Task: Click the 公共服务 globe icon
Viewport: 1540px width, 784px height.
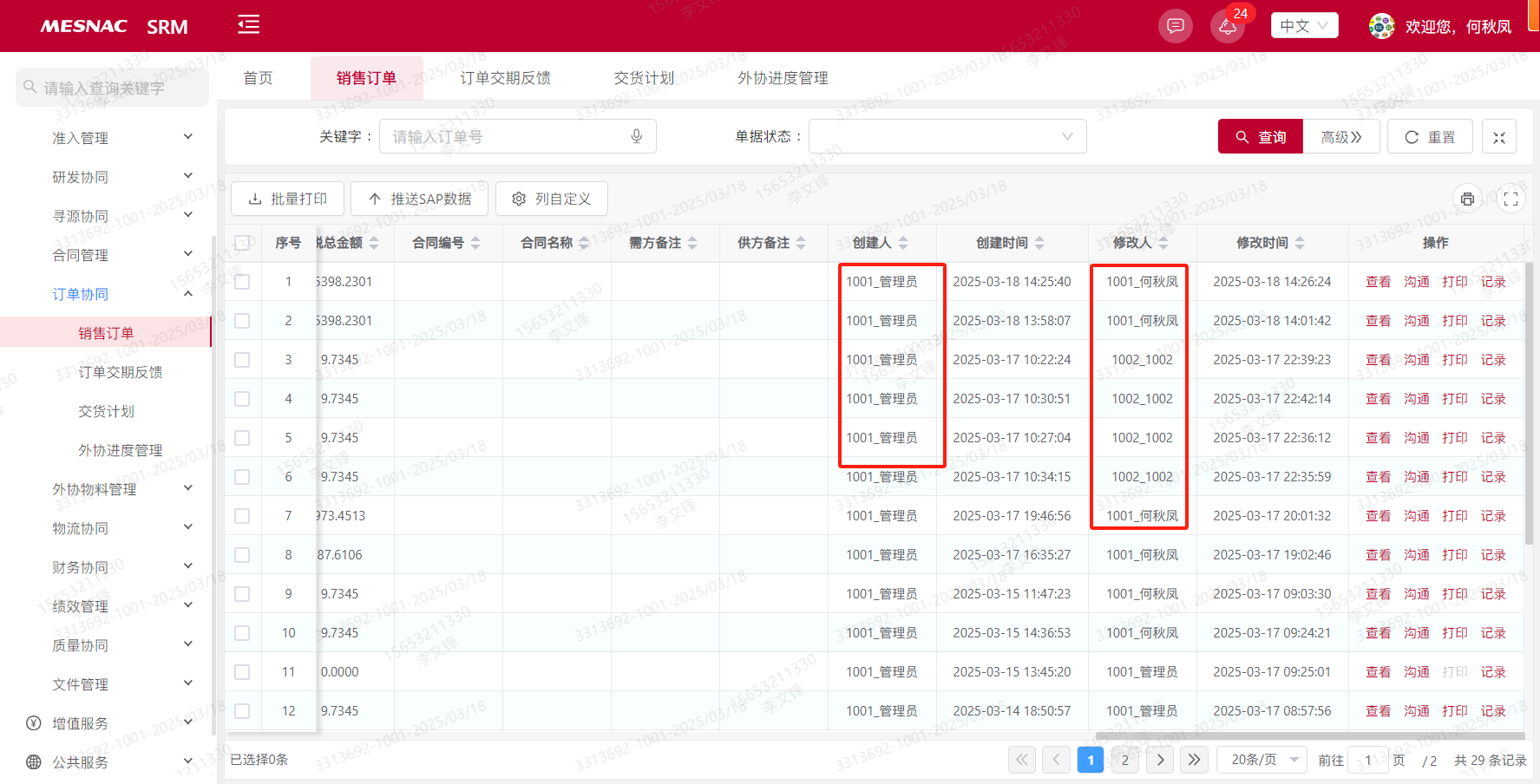Action: coord(34,762)
